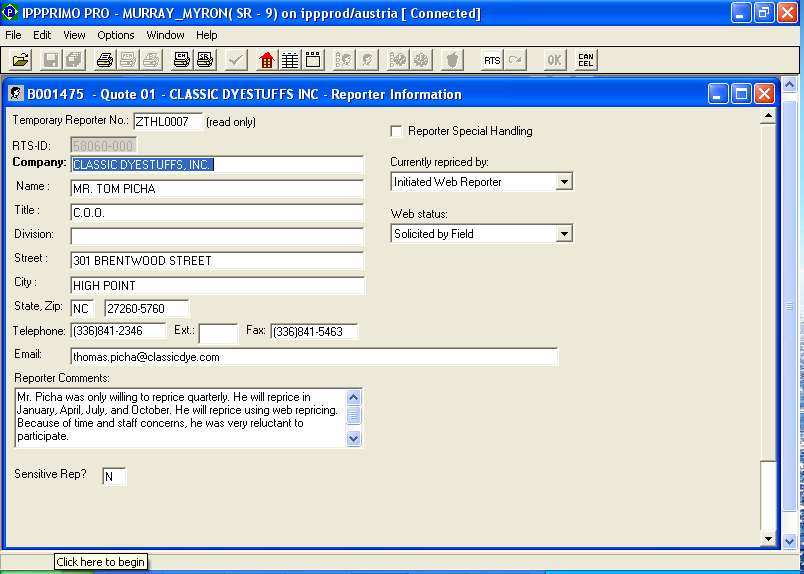Open the Window menu
804x574 pixels.
165,35
